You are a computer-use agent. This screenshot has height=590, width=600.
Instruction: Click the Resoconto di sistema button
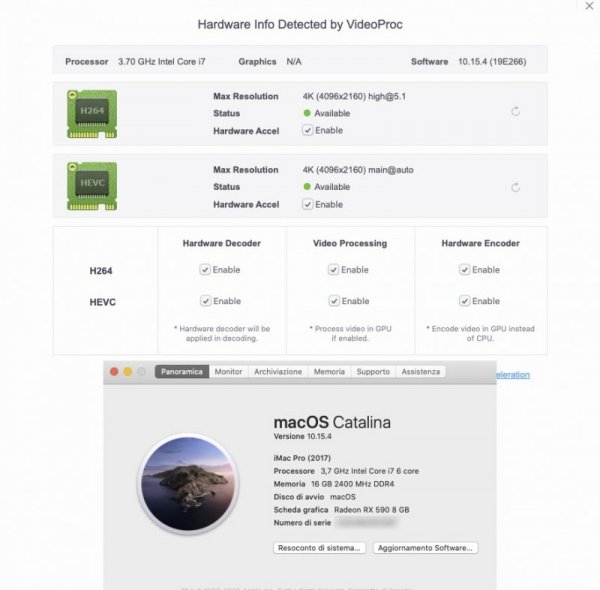coord(319,548)
